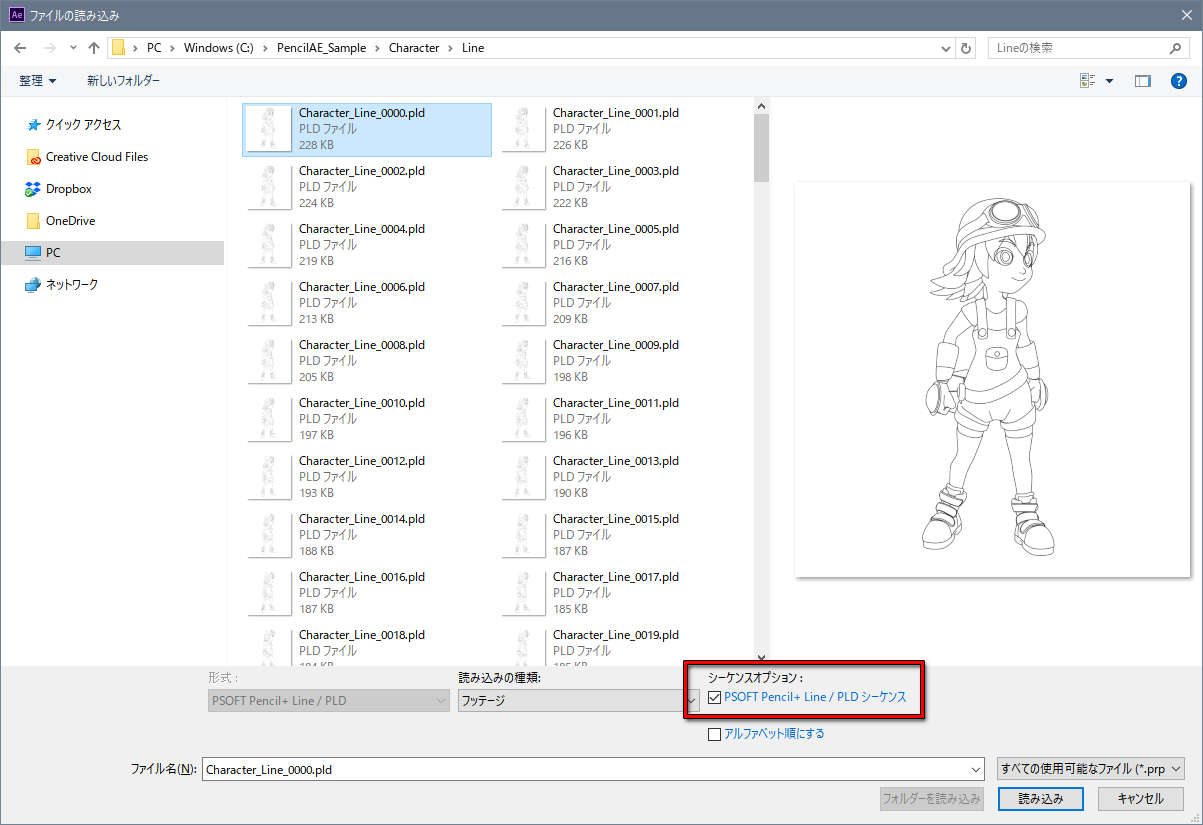Select the Character_Line_0002.pld file icon
1203x825 pixels.
(x=267, y=187)
